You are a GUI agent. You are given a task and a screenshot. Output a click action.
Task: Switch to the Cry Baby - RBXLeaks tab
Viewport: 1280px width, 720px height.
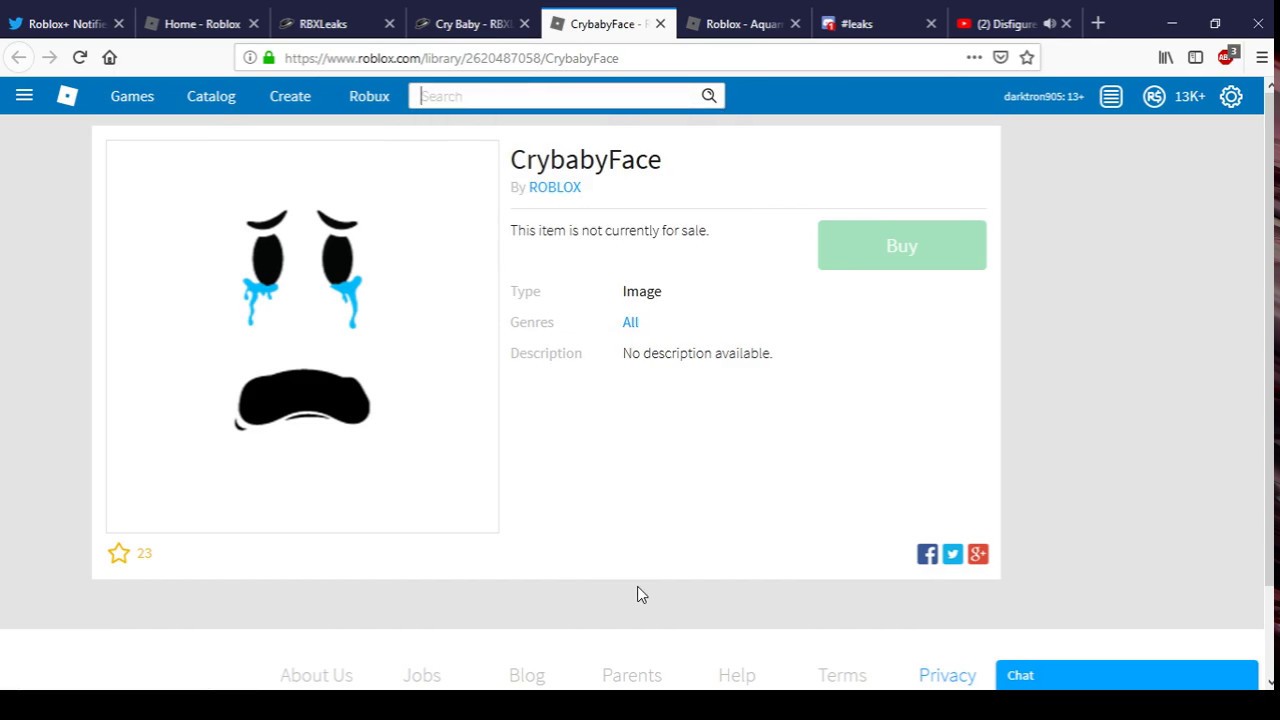click(474, 24)
